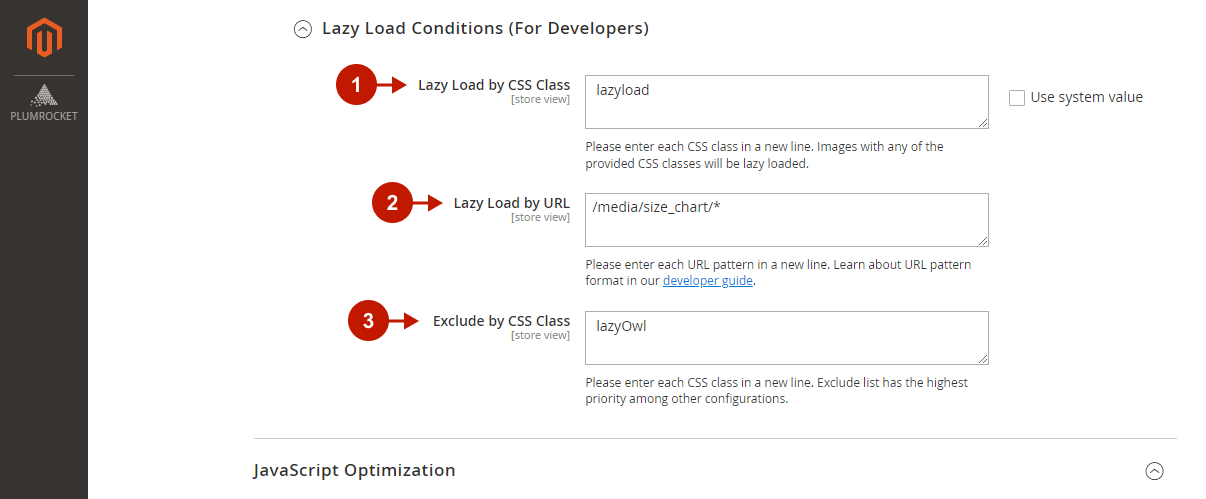Grab the resize handle of lazyload textarea
The width and height of the screenshot is (1206, 499).
[983, 123]
